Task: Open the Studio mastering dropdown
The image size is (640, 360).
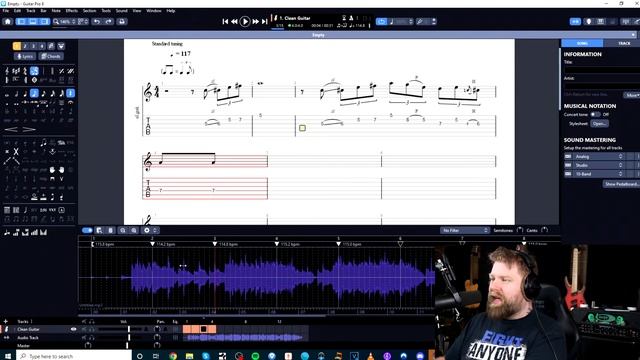Action: 599,165
